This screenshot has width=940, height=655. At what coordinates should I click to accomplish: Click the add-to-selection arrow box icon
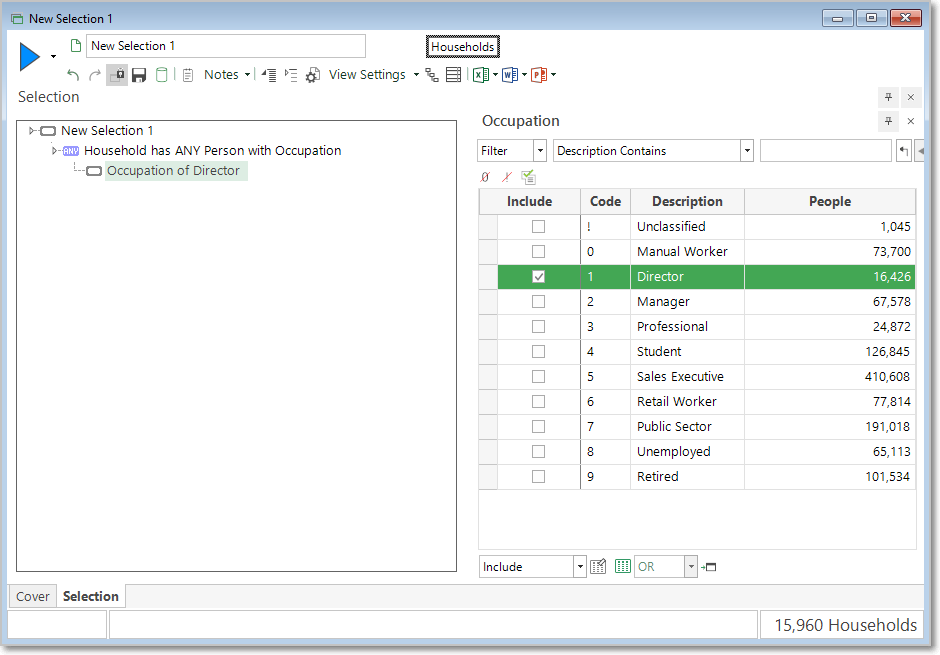pyautogui.click(x=709, y=567)
